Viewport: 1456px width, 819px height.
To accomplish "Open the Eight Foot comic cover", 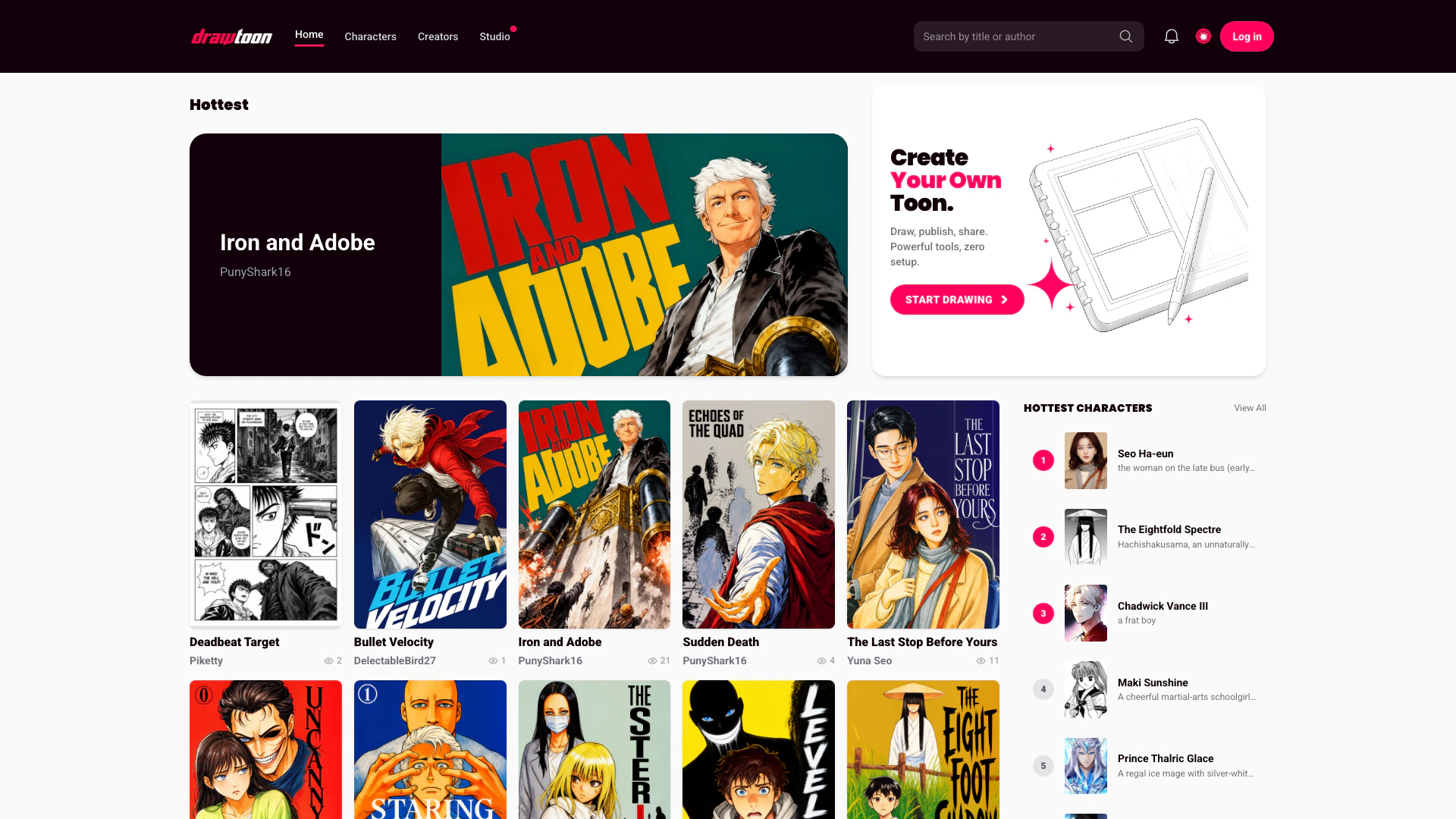I will pyautogui.click(x=923, y=749).
